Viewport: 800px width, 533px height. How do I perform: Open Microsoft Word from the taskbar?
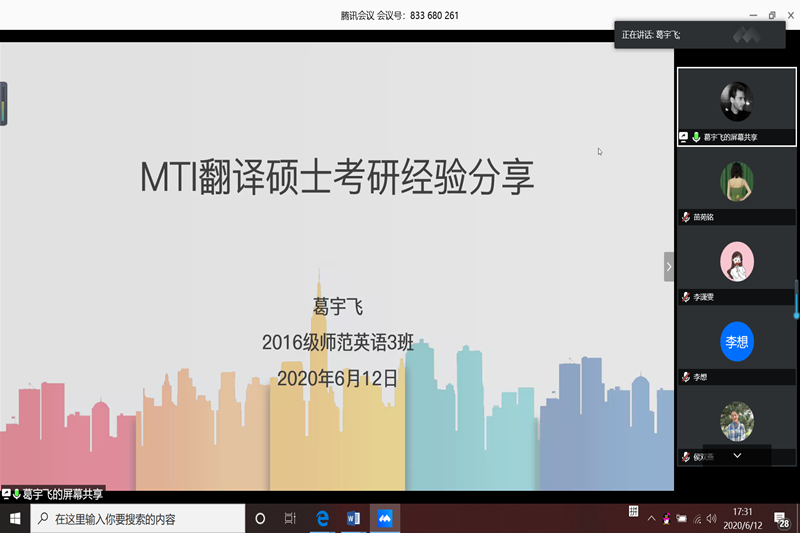click(353, 519)
